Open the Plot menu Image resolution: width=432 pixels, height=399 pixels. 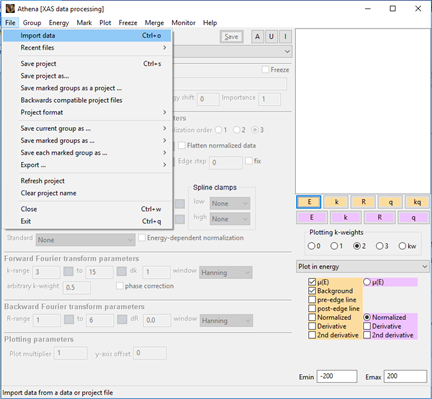pyautogui.click(x=105, y=23)
